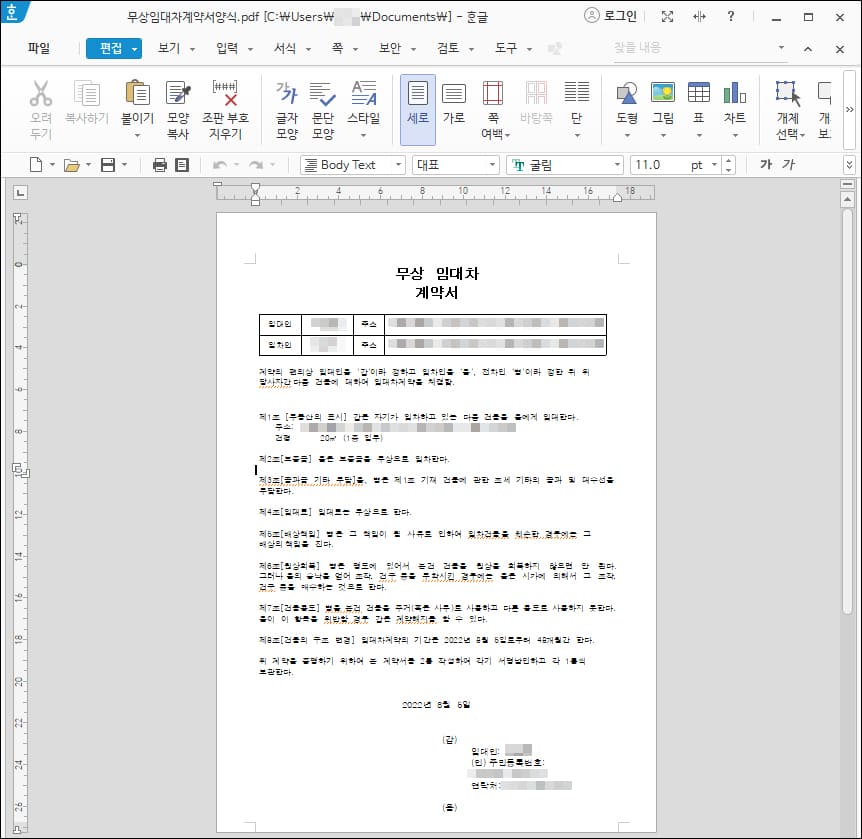The image size is (862, 839).
Task: Expand the 표 dropdown arrow
Action: (699, 135)
